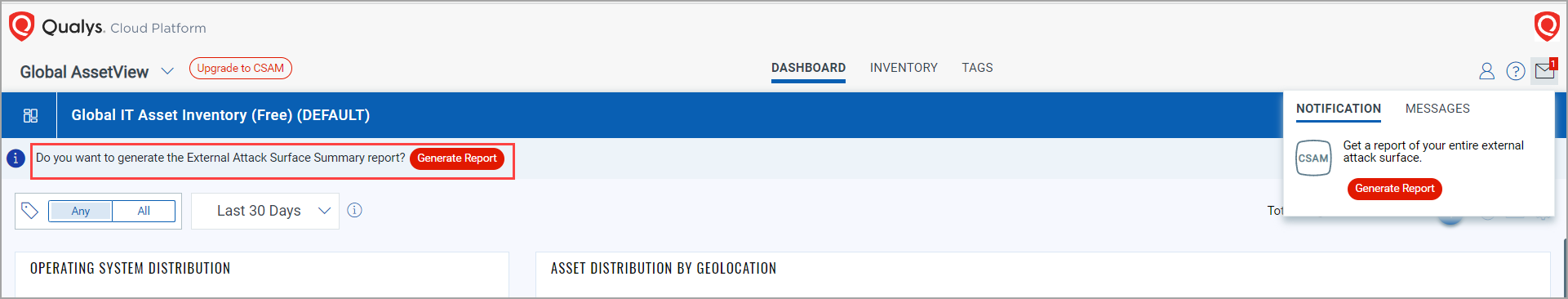Switch to the TAGS tab
Image resolution: width=1568 pixels, height=299 pixels.
977,68
